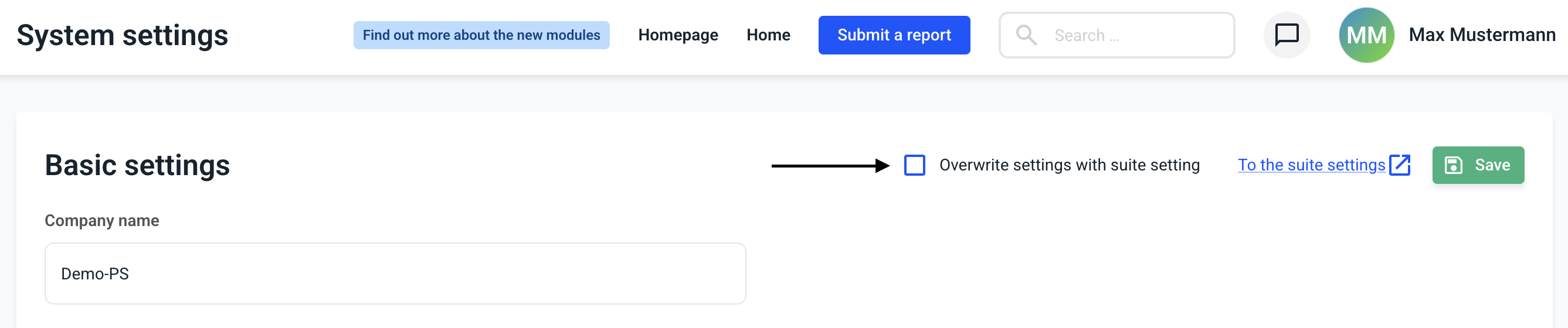Viewport: 1568px width, 328px height.
Task: Click the Basic settings heading
Action: (x=138, y=166)
